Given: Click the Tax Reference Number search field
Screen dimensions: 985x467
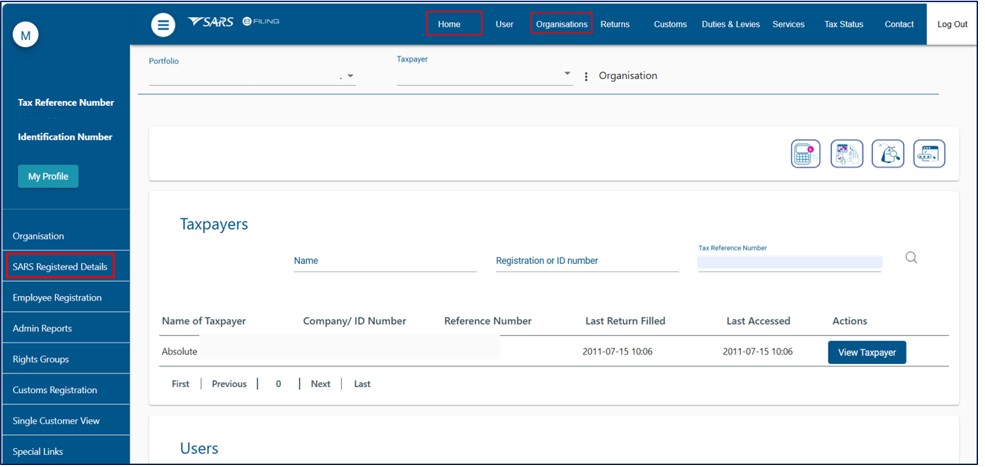Looking at the screenshot, I should 790,262.
